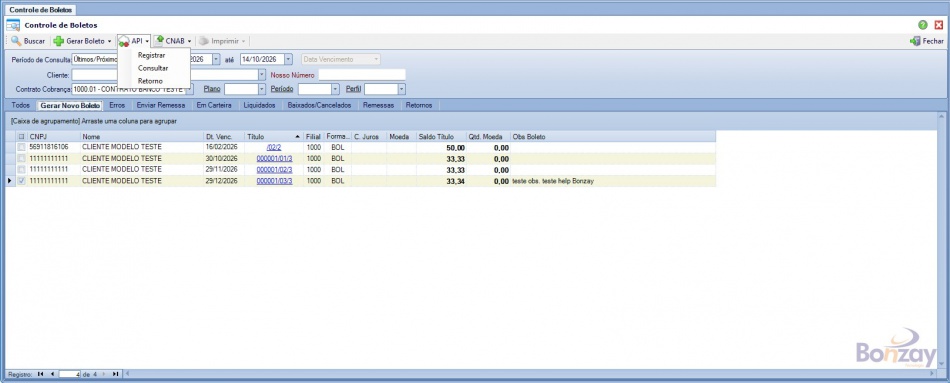Viewport: 950px width, 383px height.
Task: Click the vertical scrollbar up arrow
Action: [x=941, y=116]
